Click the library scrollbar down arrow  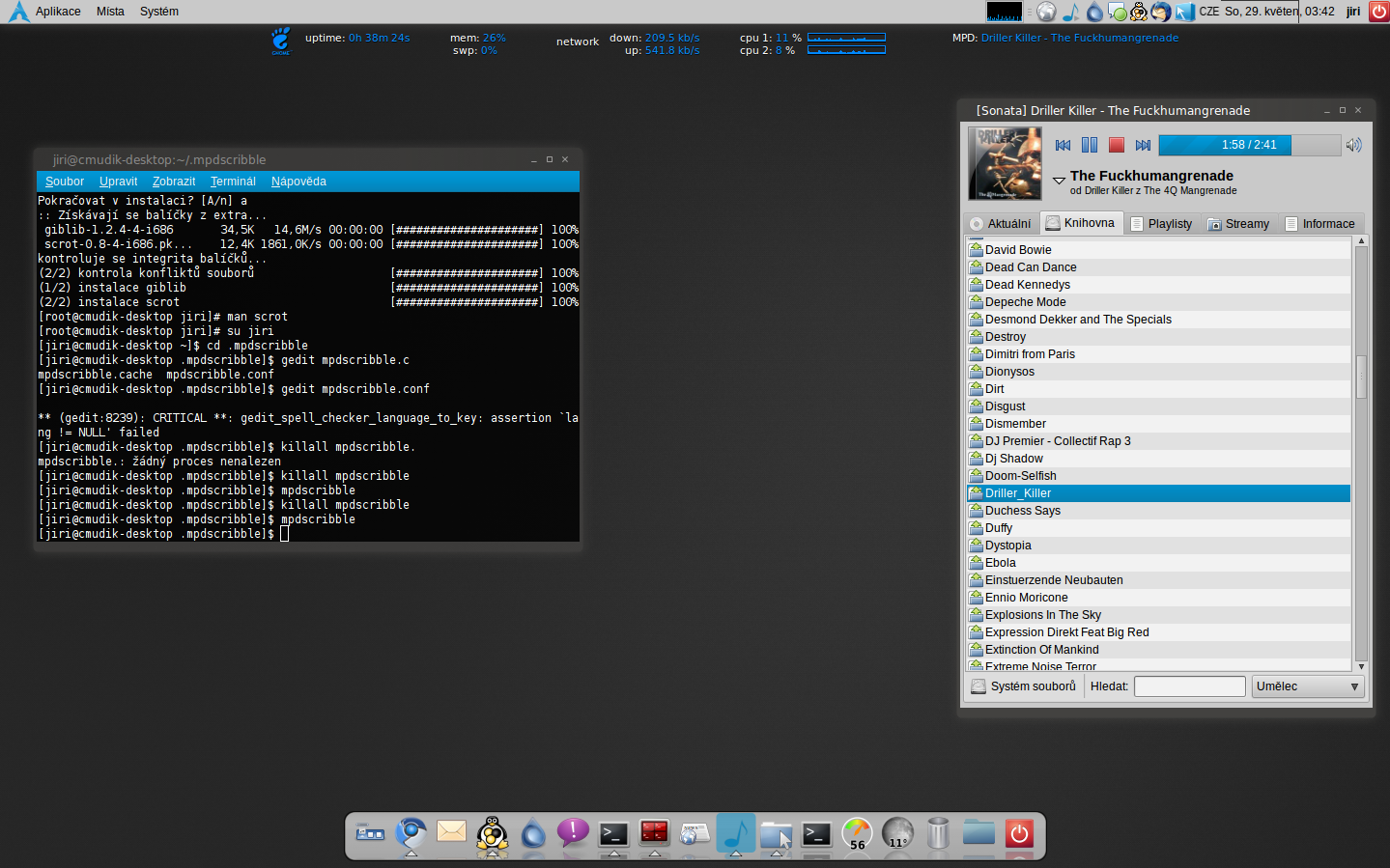[x=1361, y=666]
